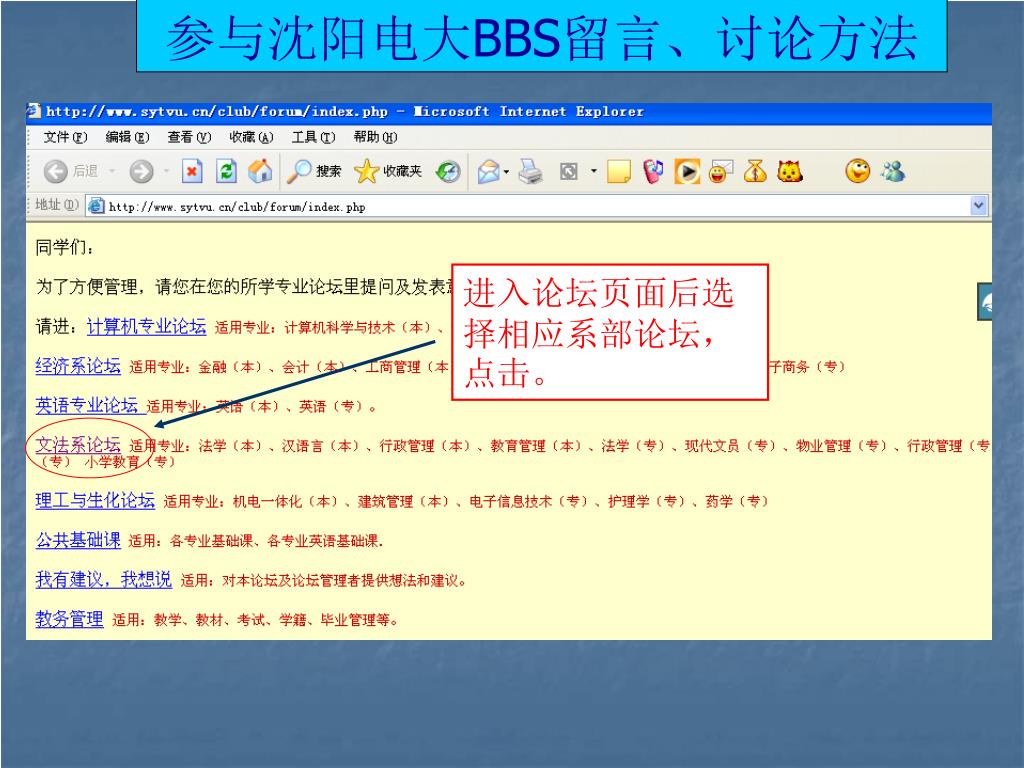
Task: Click the text 机电一体化（本）
Action: [286, 502]
